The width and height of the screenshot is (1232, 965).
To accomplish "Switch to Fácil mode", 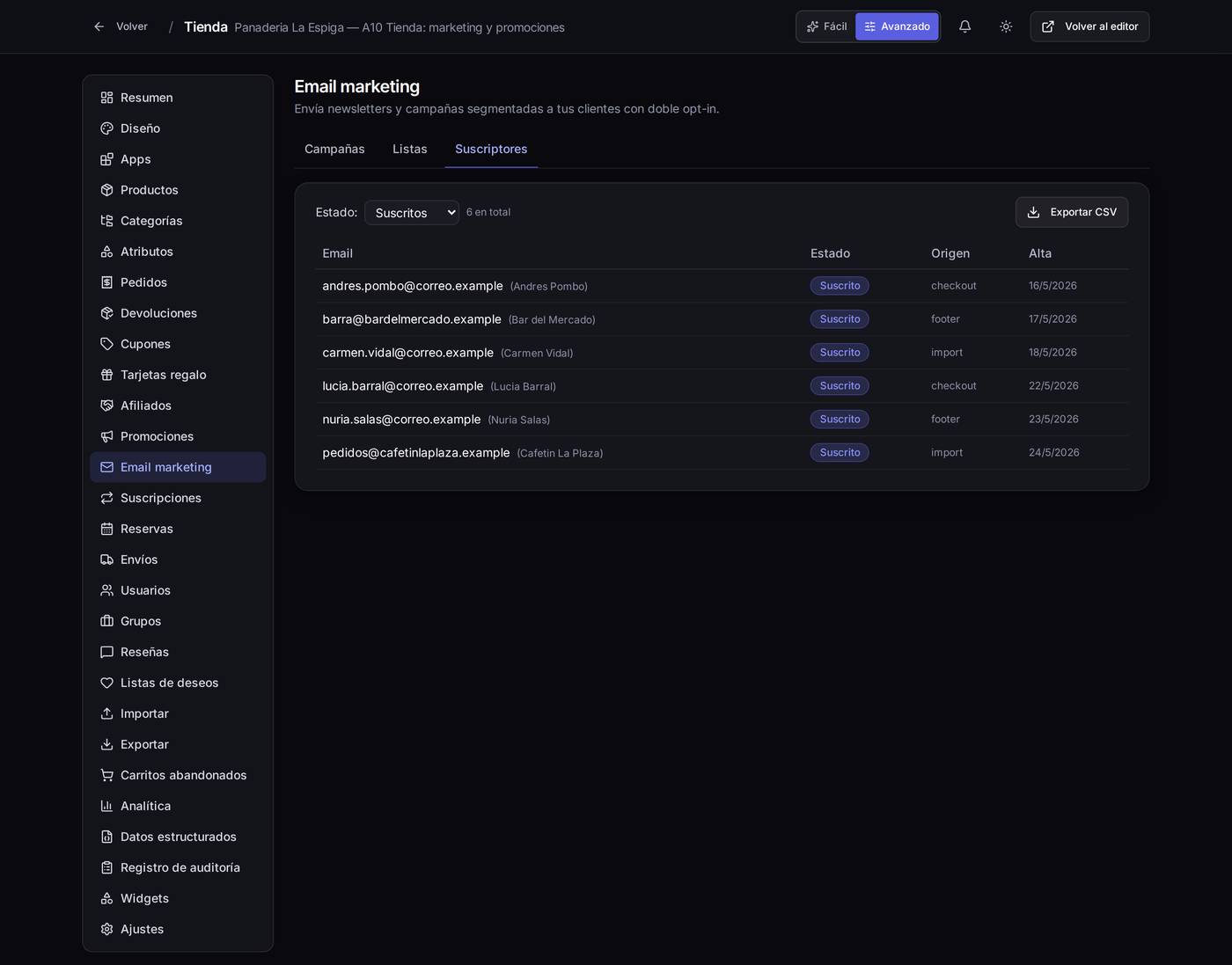I will point(826,26).
